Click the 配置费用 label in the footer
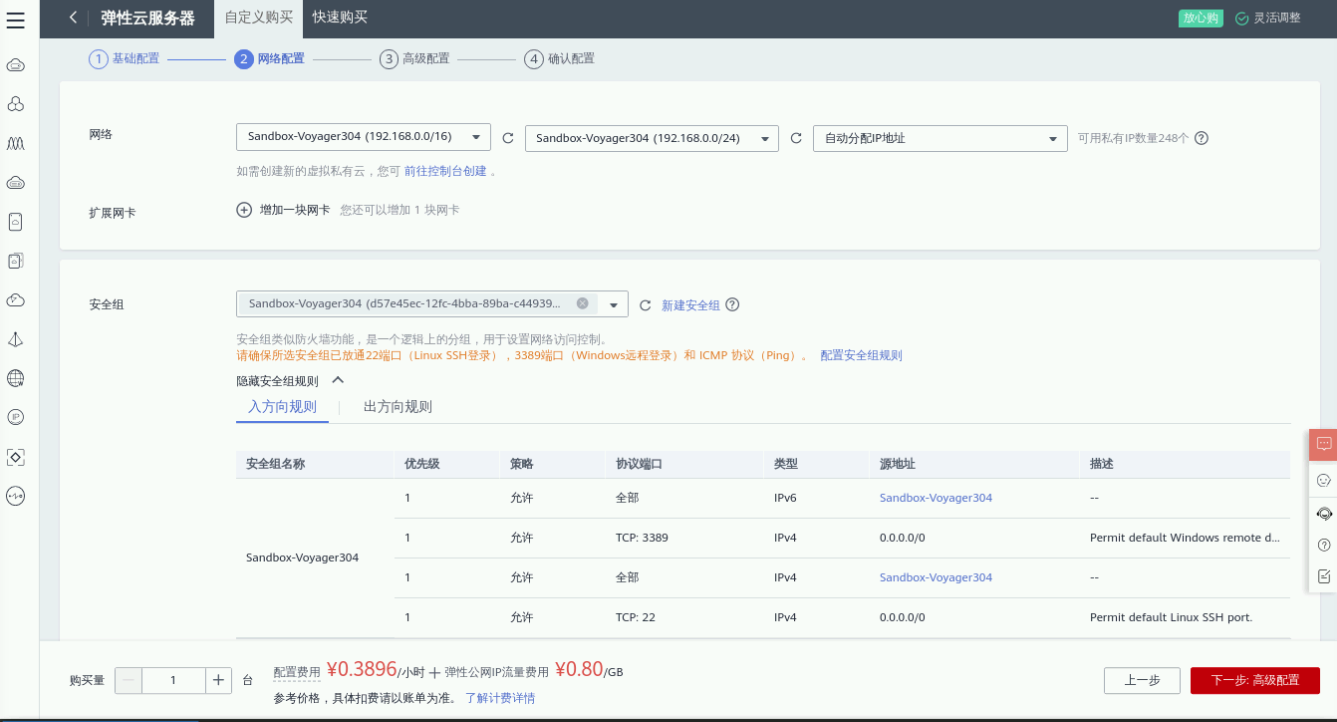The width and height of the screenshot is (1337, 722). (297, 672)
